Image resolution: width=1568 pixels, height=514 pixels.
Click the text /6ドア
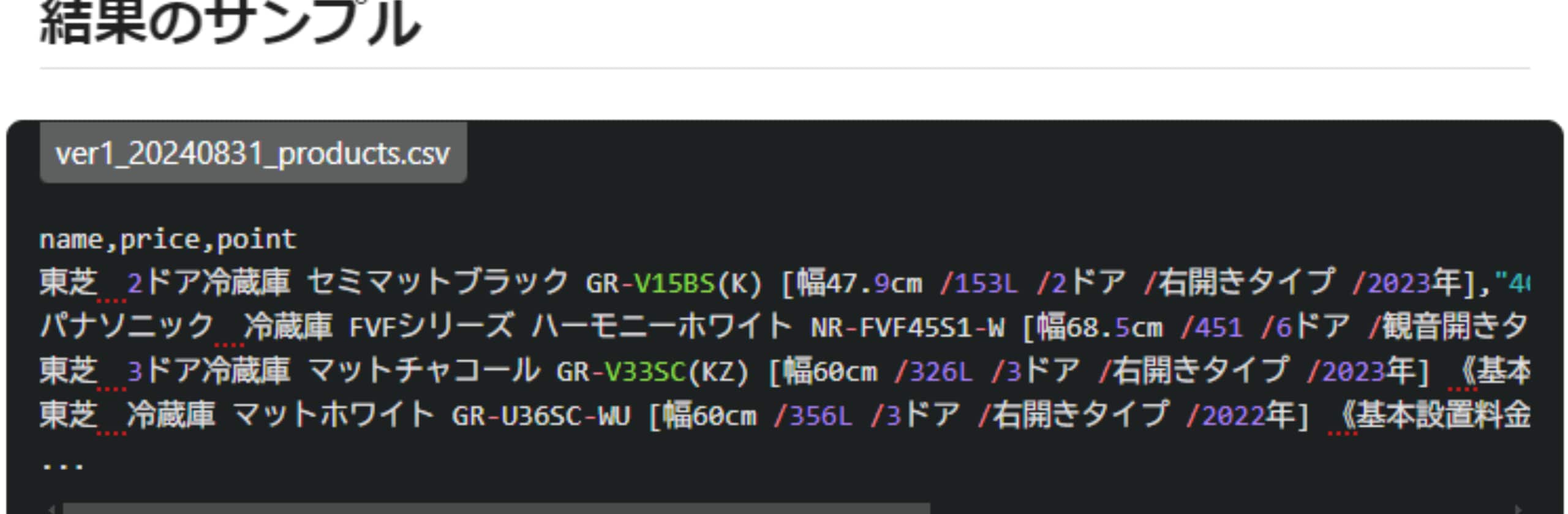click(x=1305, y=327)
